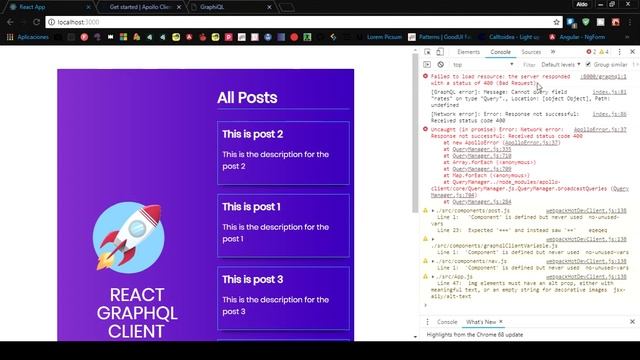Open the Angular NgForm bookmark
The image size is (640, 360).
(577, 37)
